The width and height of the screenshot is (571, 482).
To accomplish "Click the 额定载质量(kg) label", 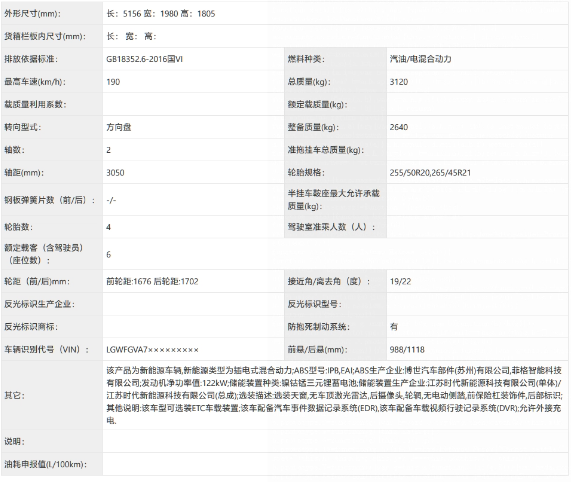I will 318,104.
